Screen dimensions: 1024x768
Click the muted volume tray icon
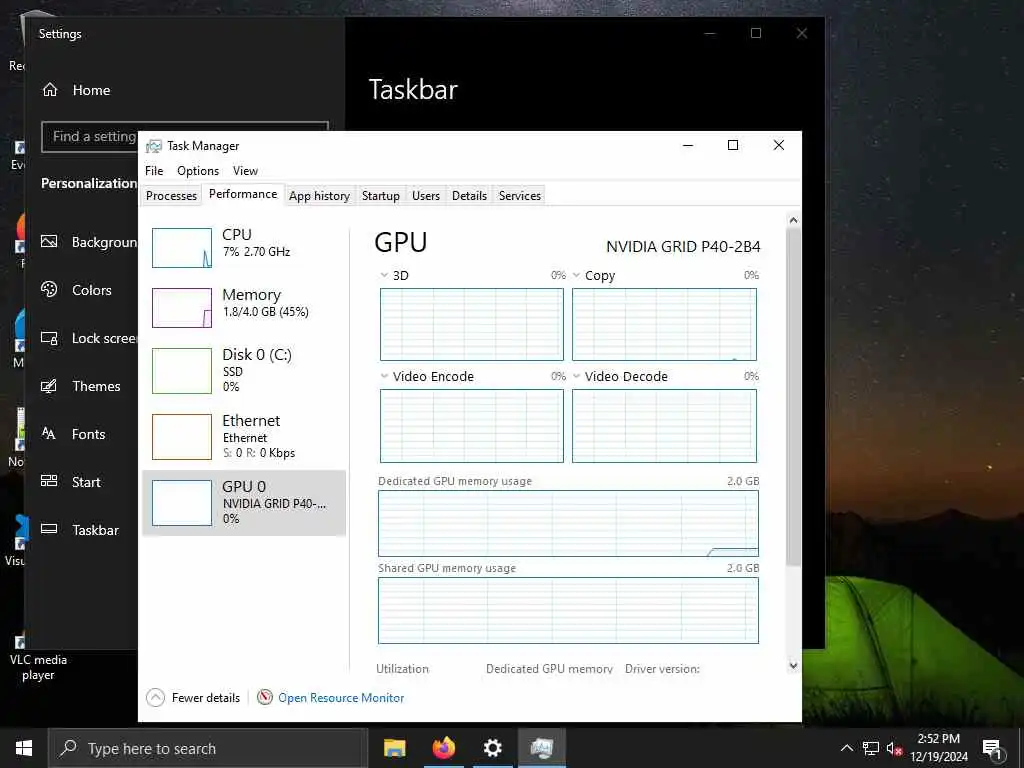click(893, 748)
